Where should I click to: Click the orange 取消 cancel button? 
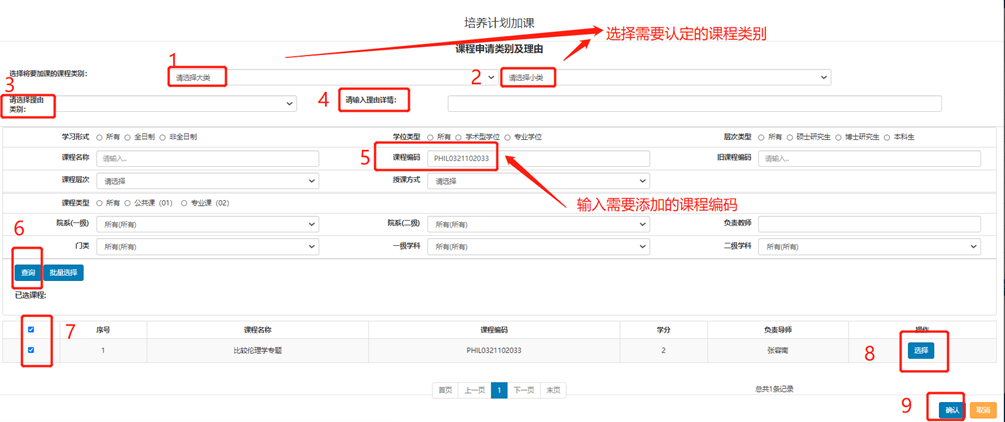[983, 410]
